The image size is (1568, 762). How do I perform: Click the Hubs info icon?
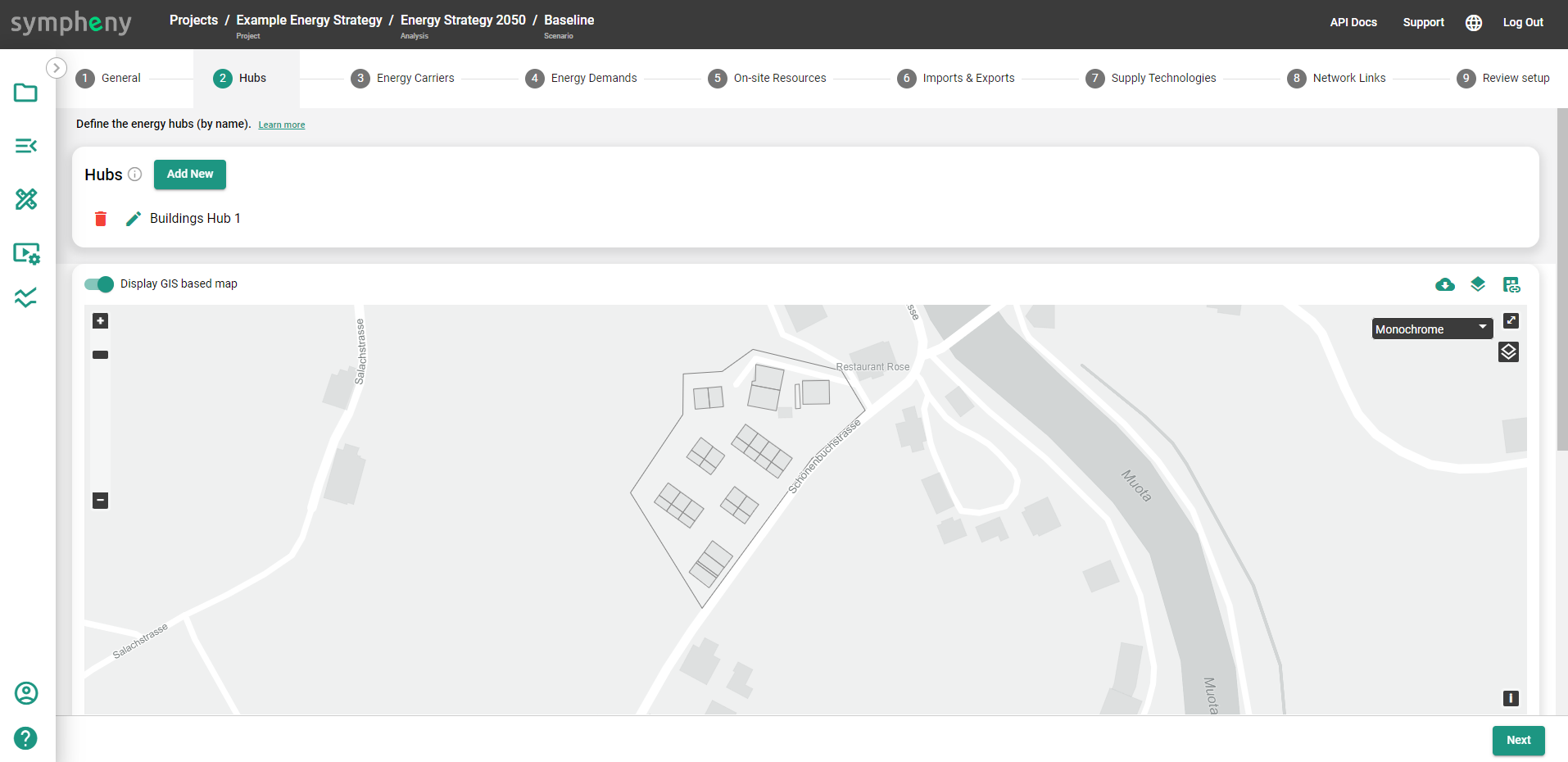(135, 175)
